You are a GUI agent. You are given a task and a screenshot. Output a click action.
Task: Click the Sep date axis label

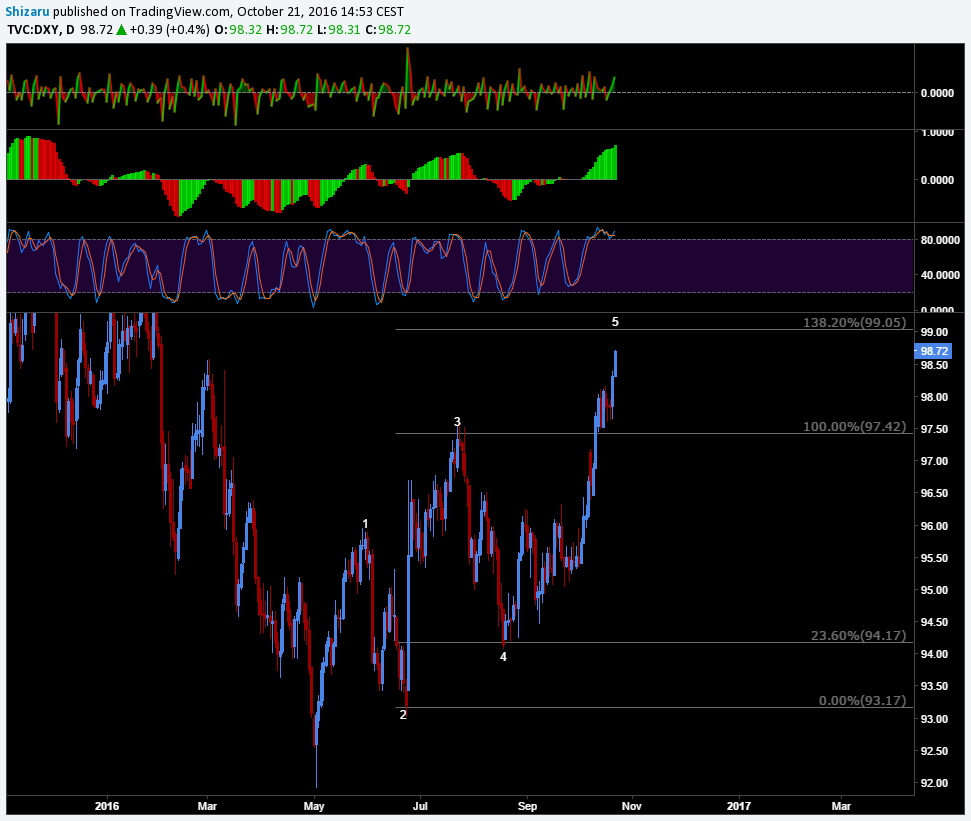click(x=528, y=806)
